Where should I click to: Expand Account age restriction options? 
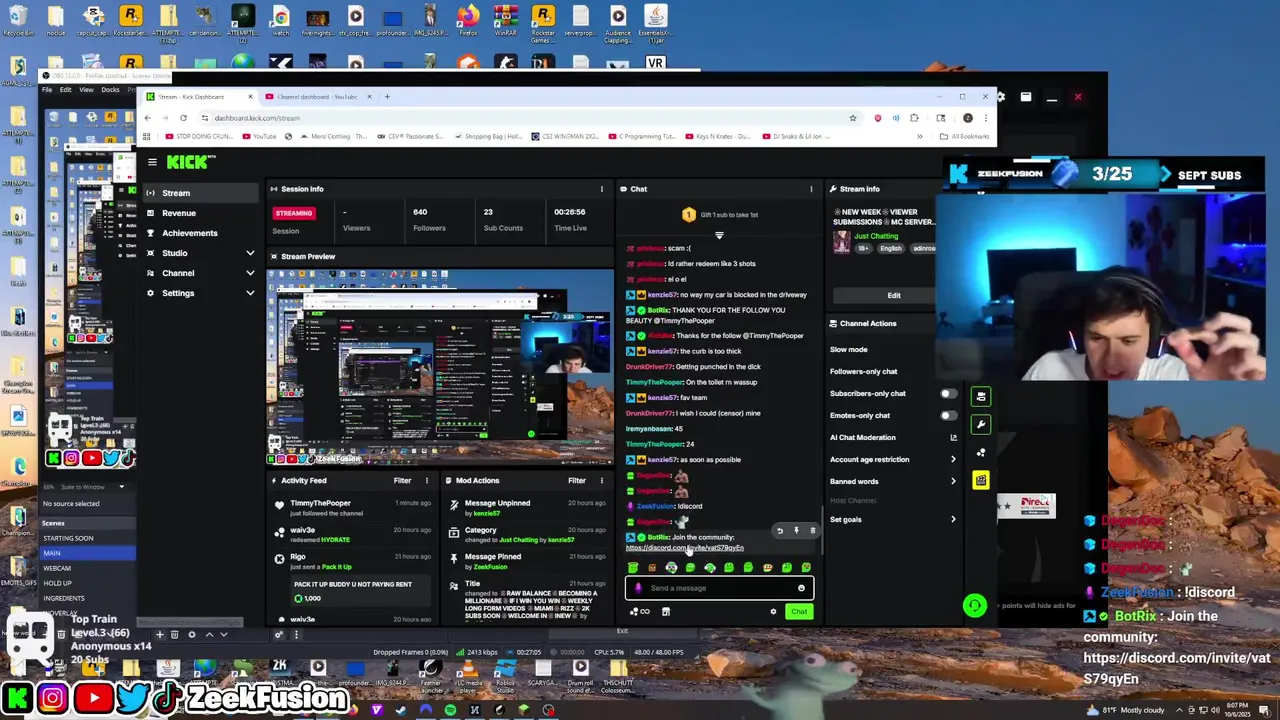953,459
